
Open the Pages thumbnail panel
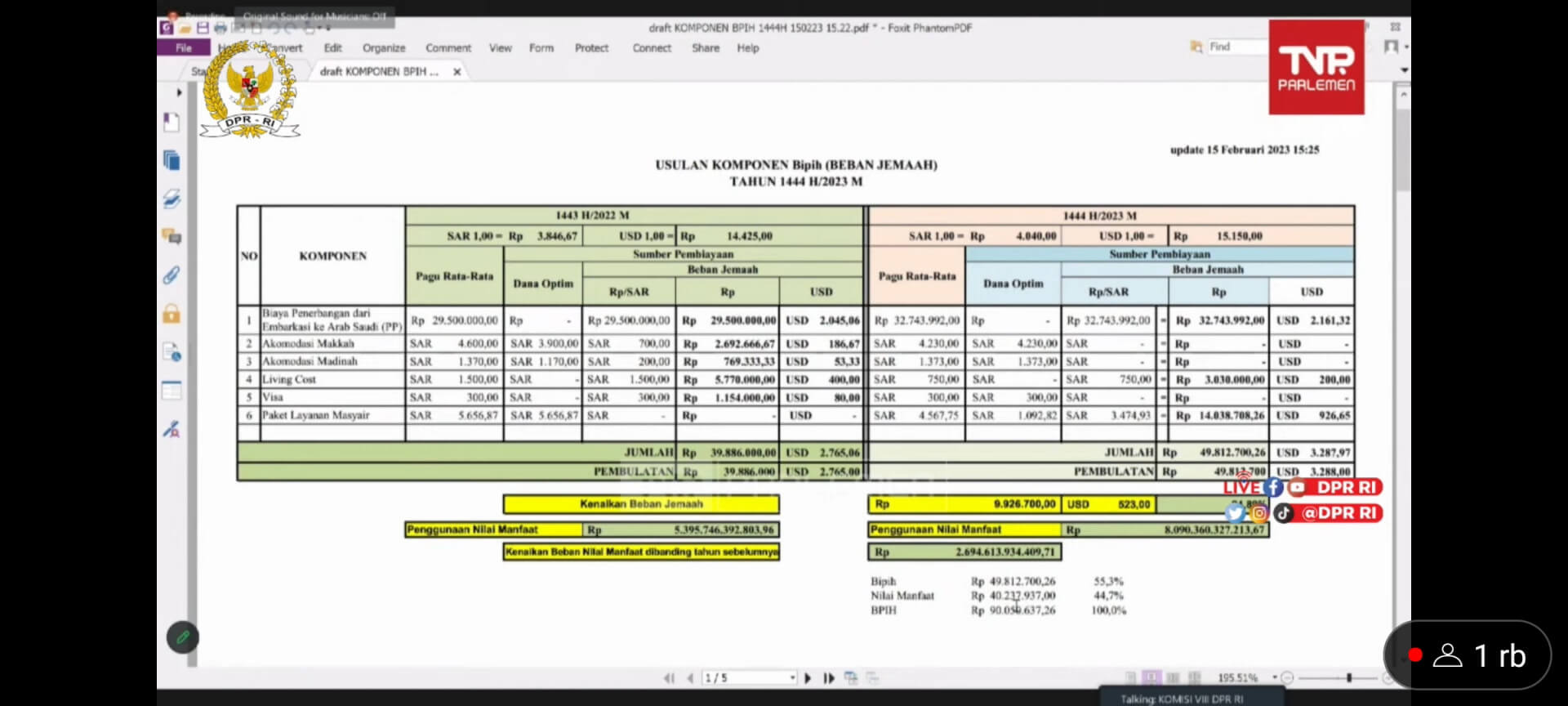171,160
